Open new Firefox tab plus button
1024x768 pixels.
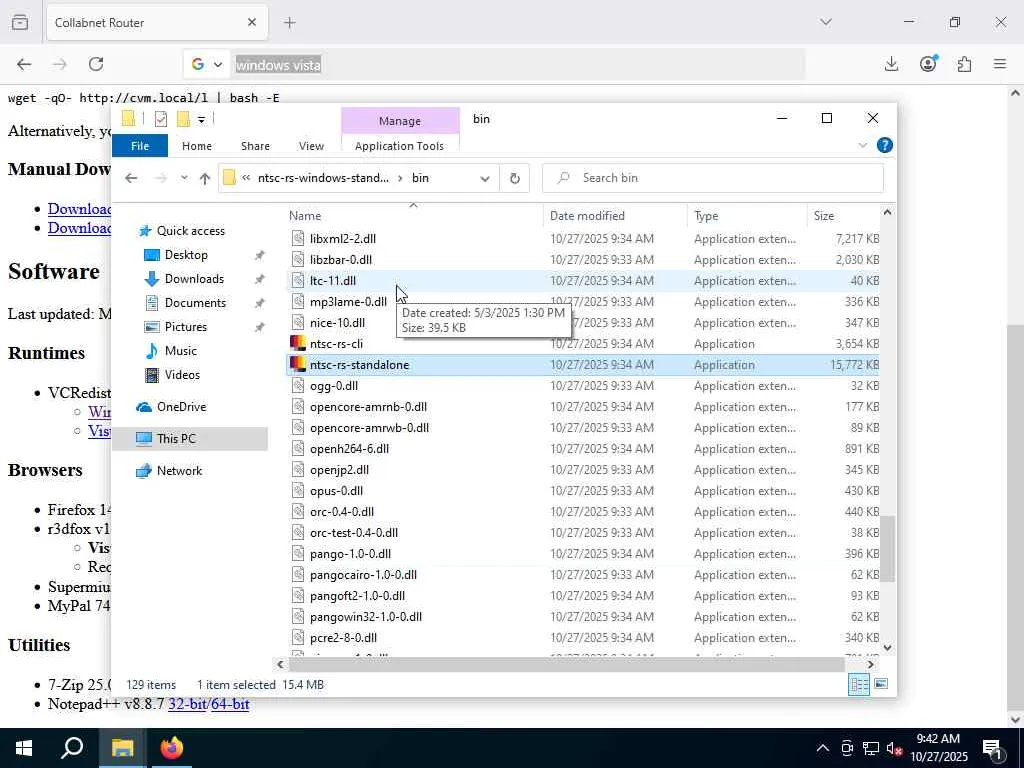(290, 23)
